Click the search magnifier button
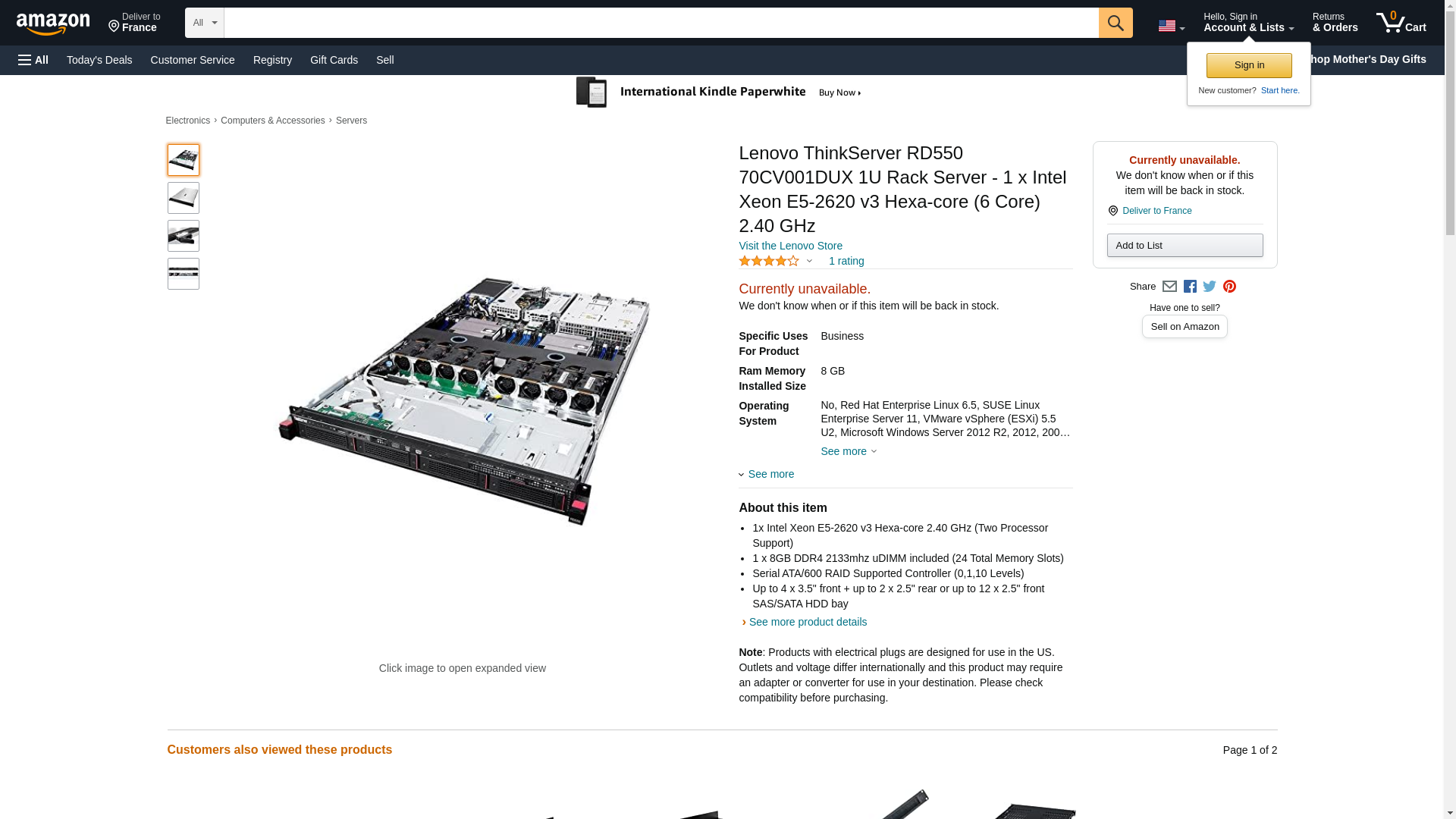This screenshot has height=819, width=1456. point(1115,23)
